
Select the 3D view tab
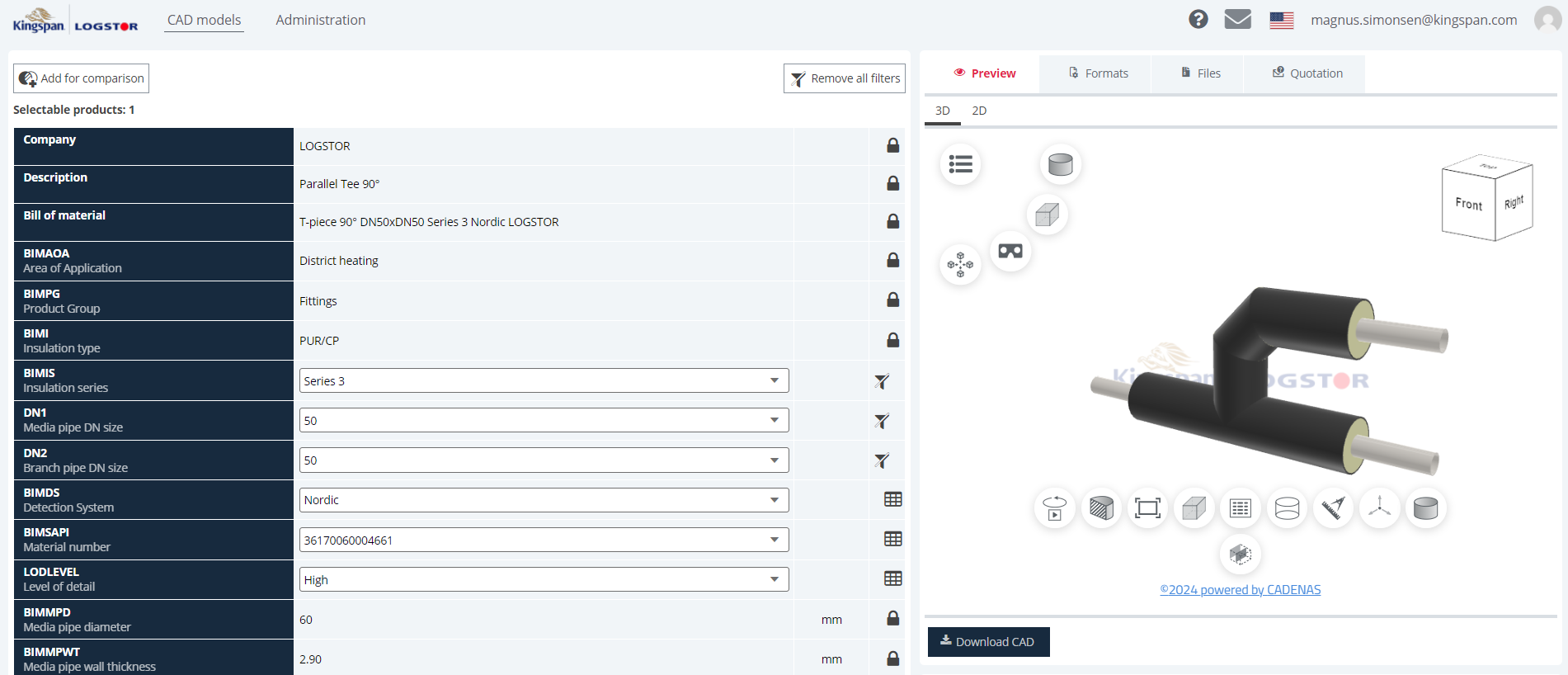[943, 111]
